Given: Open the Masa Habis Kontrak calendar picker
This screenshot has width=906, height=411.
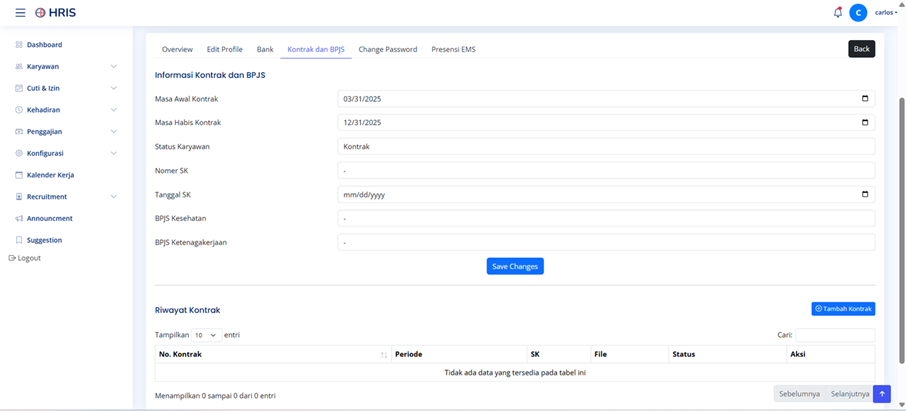Looking at the screenshot, I should pyautogui.click(x=864, y=123).
